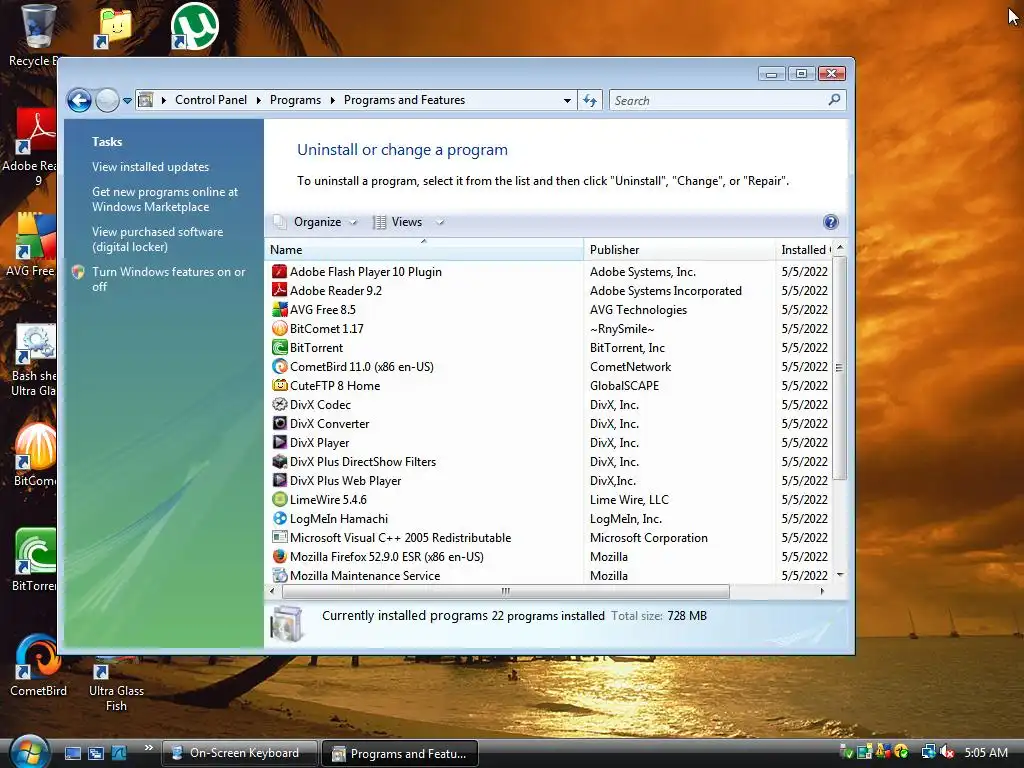Open recent pages dropdown beside forward button

tap(127, 101)
